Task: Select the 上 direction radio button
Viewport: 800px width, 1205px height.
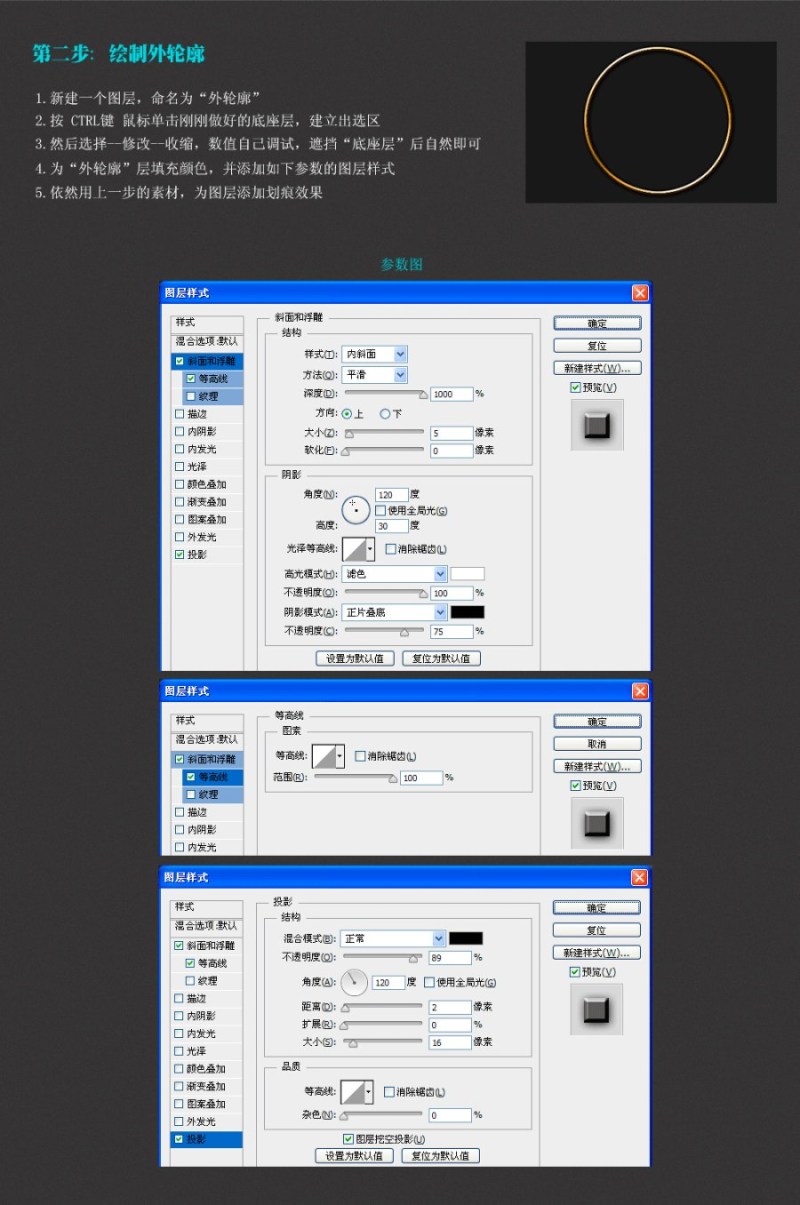Action: [x=347, y=413]
